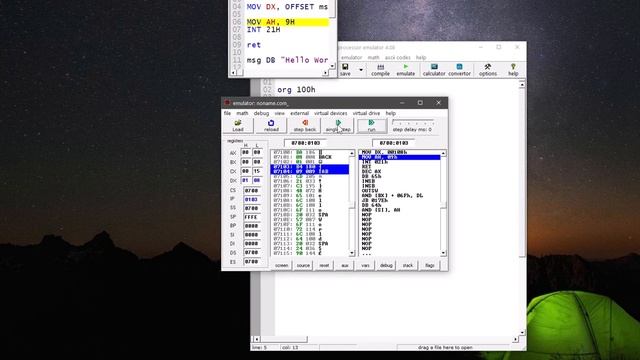Click the debug button at emulator bottom

(386, 265)
